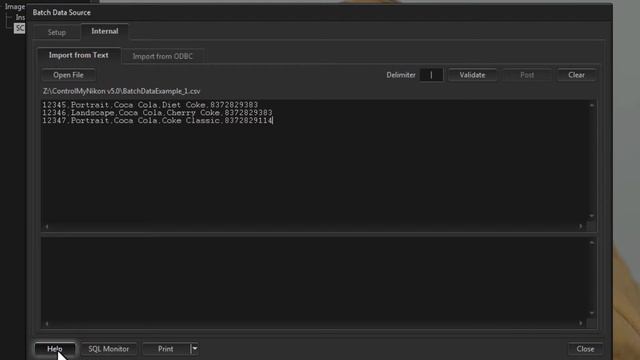Screen dimensions: 640x360
Task: Click left arrow of upper text area horizontal scrollbar
Action: pyautogui.click(x=47, y=227)
